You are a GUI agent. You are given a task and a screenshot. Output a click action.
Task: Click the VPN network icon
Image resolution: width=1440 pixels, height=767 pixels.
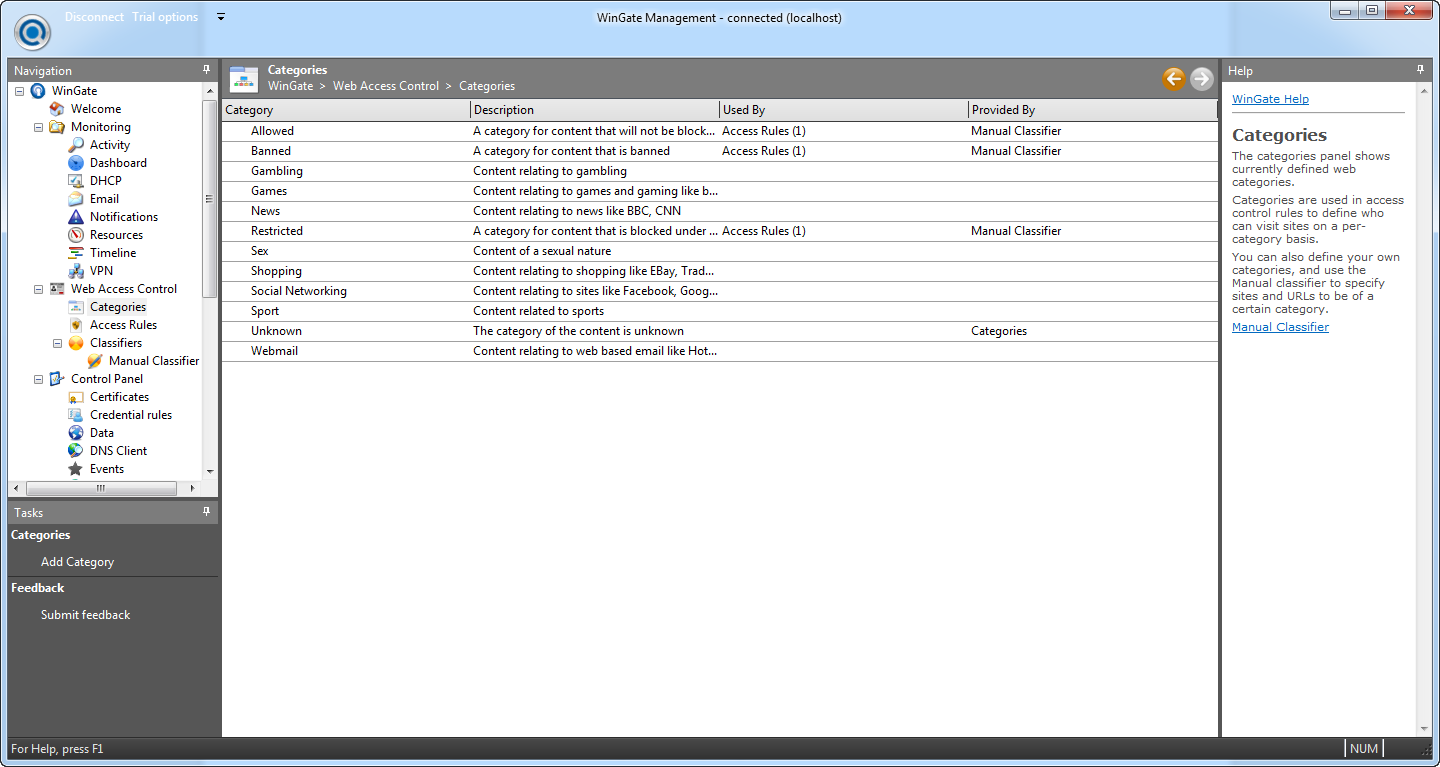tap(75, 271)
